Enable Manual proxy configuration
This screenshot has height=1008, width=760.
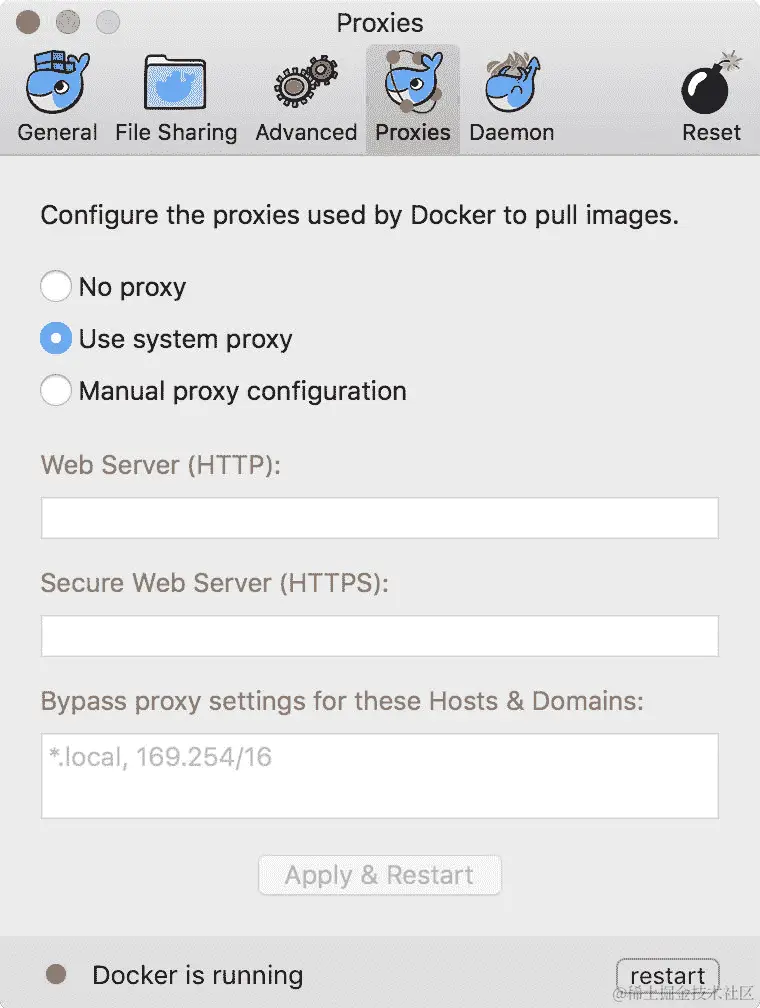coord(56,391)
